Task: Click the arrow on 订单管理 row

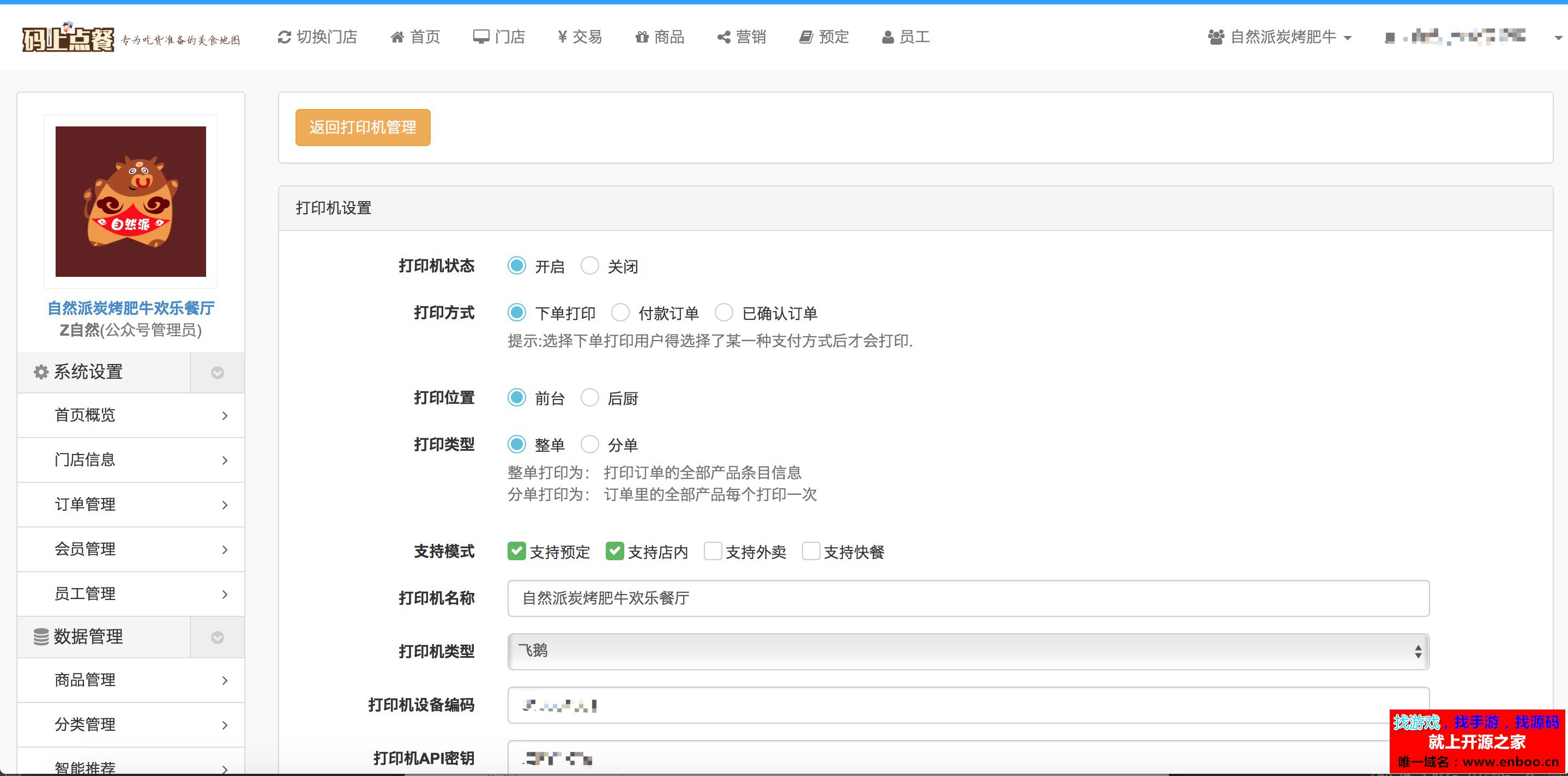Action: click(225, 505)
